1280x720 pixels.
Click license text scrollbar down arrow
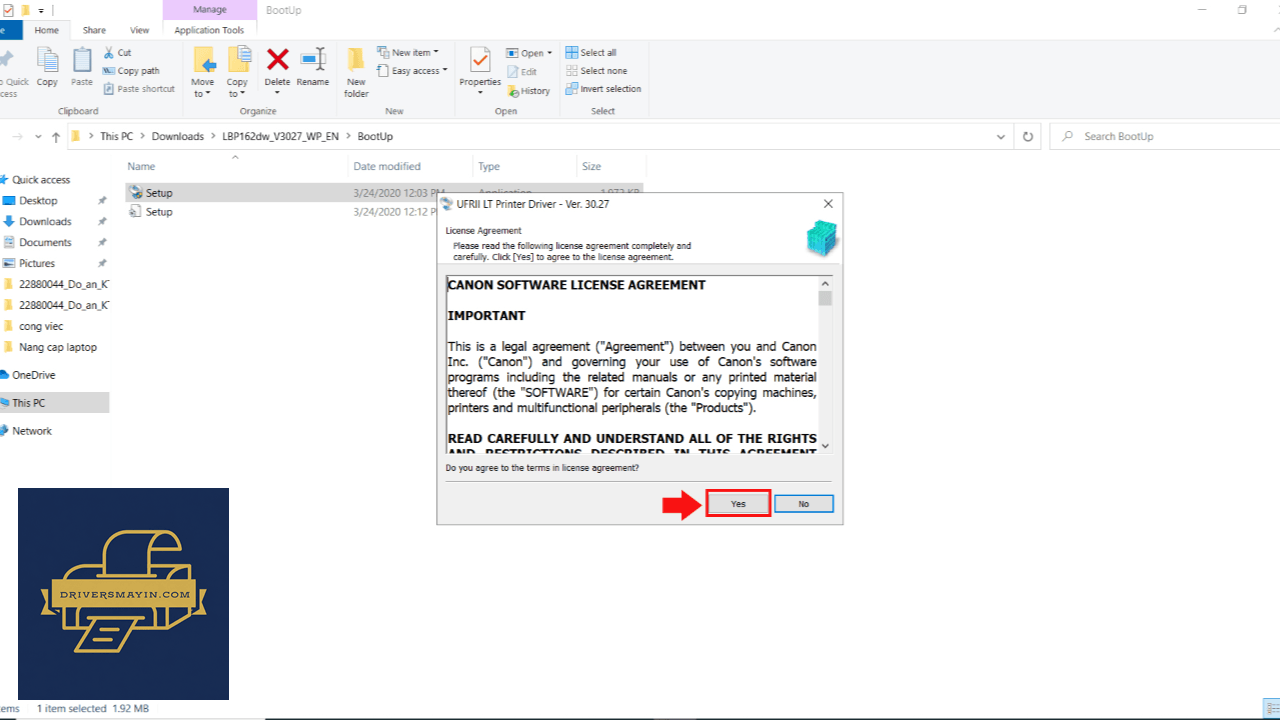pyautogui.click(x=825, y=446)
